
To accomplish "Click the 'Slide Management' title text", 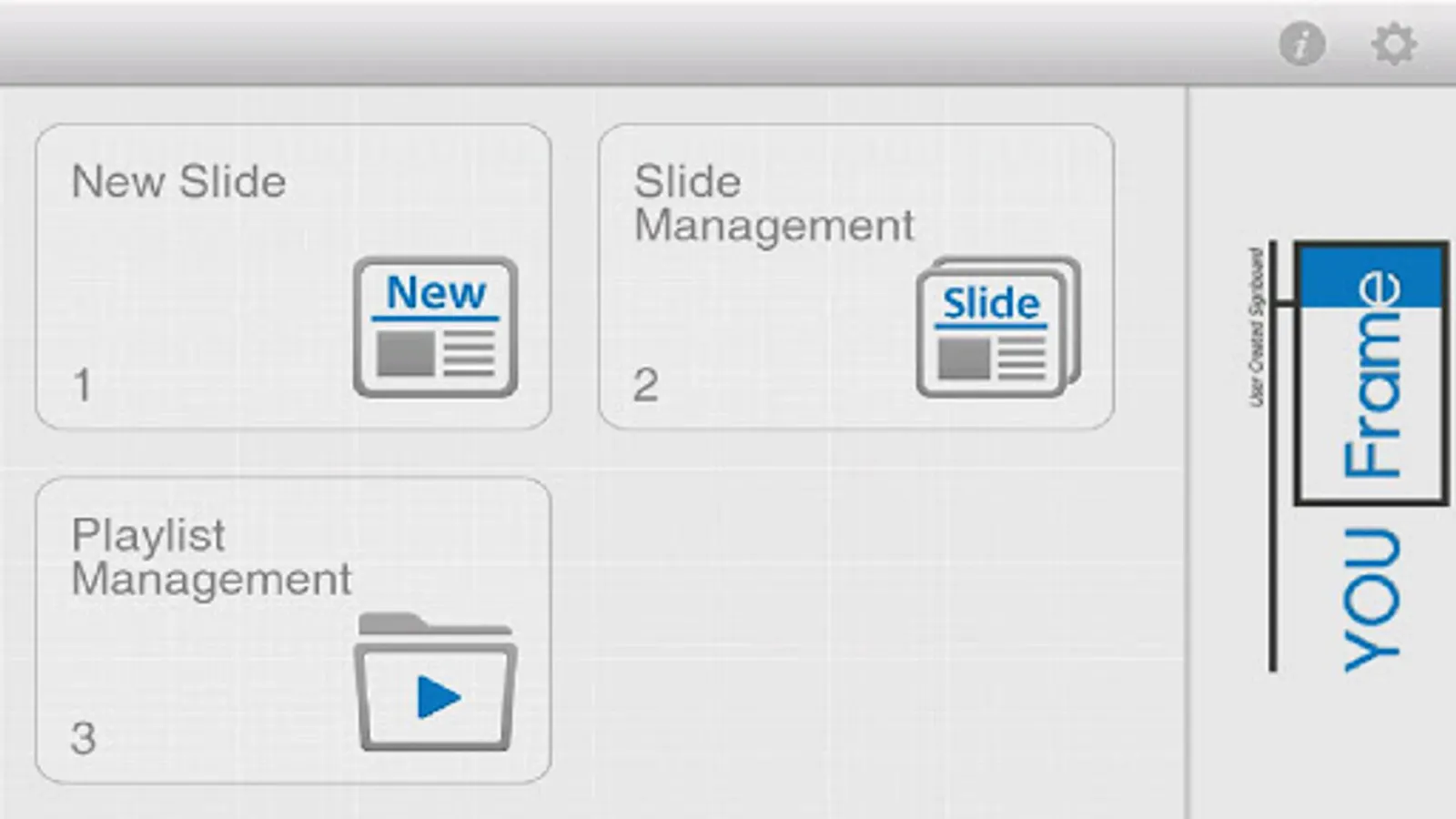I will (x=773, y=202).
